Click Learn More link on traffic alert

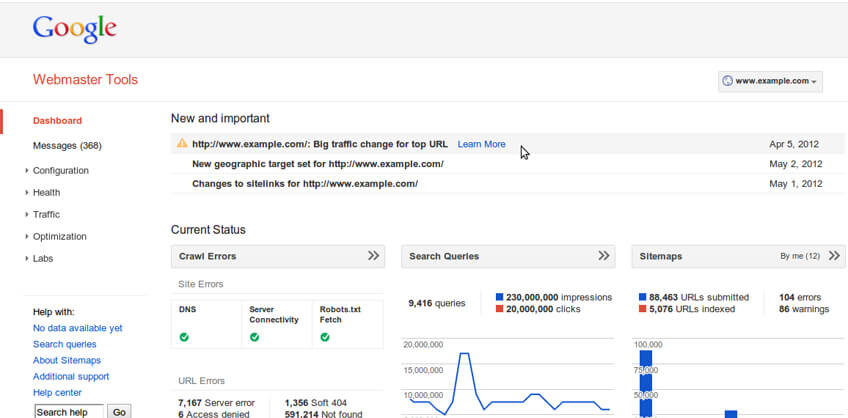pos(481,144)
